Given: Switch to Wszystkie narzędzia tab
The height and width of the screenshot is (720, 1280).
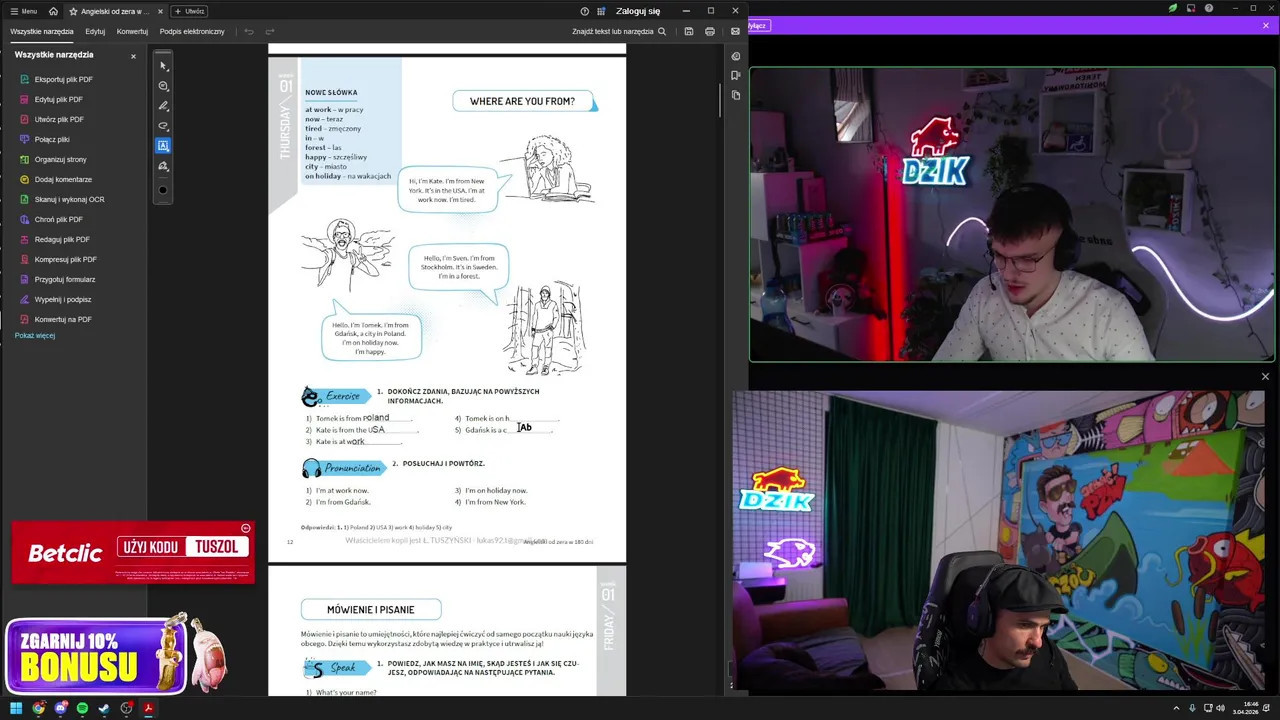Looking at the screenshot, I should [42, 31].
